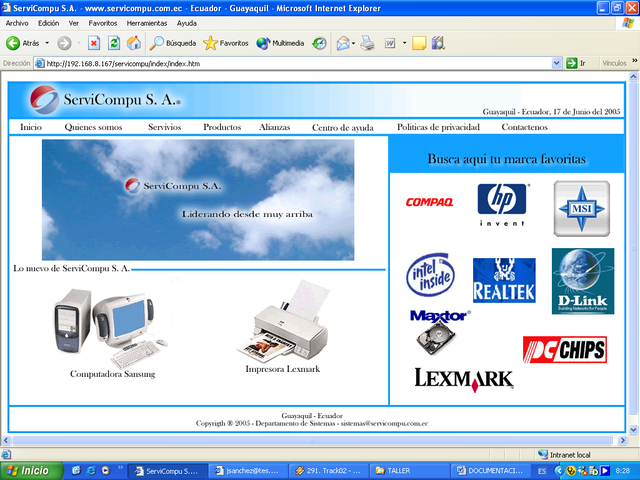Open the Windows Inicio start button
This screenshot has width=640, height=480.
[x=31, y=471]
